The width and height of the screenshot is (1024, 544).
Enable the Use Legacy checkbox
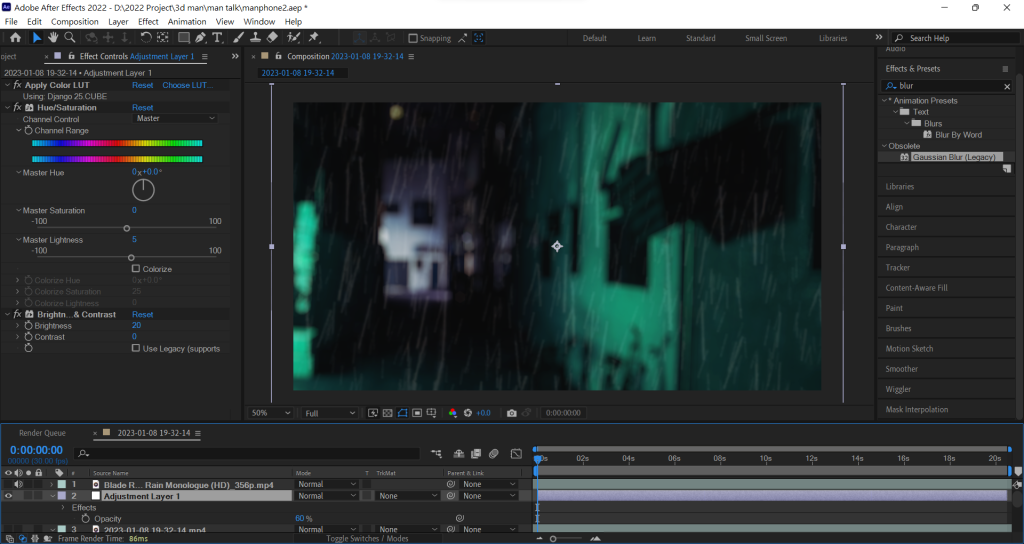point(136,348)
